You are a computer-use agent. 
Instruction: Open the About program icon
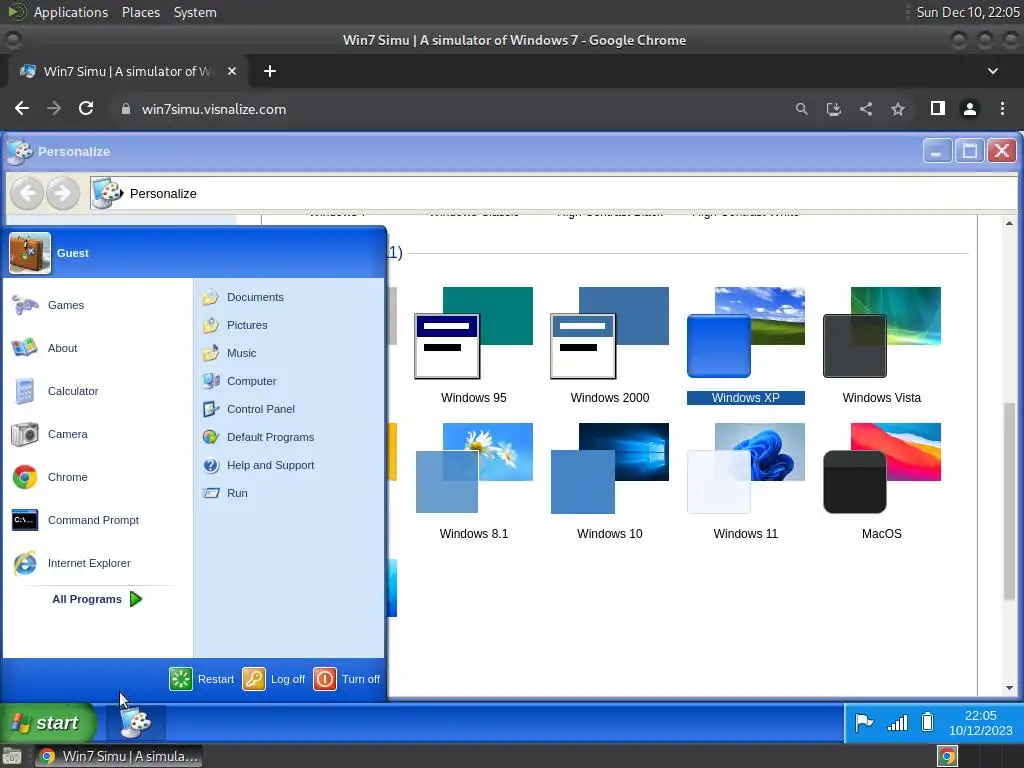pos(25,348)
